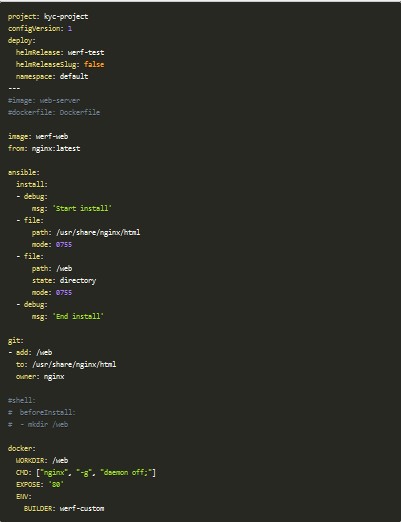Click 'nginx:latest' base image value
The height and width of the screenshot is (522, 401).
56,148
